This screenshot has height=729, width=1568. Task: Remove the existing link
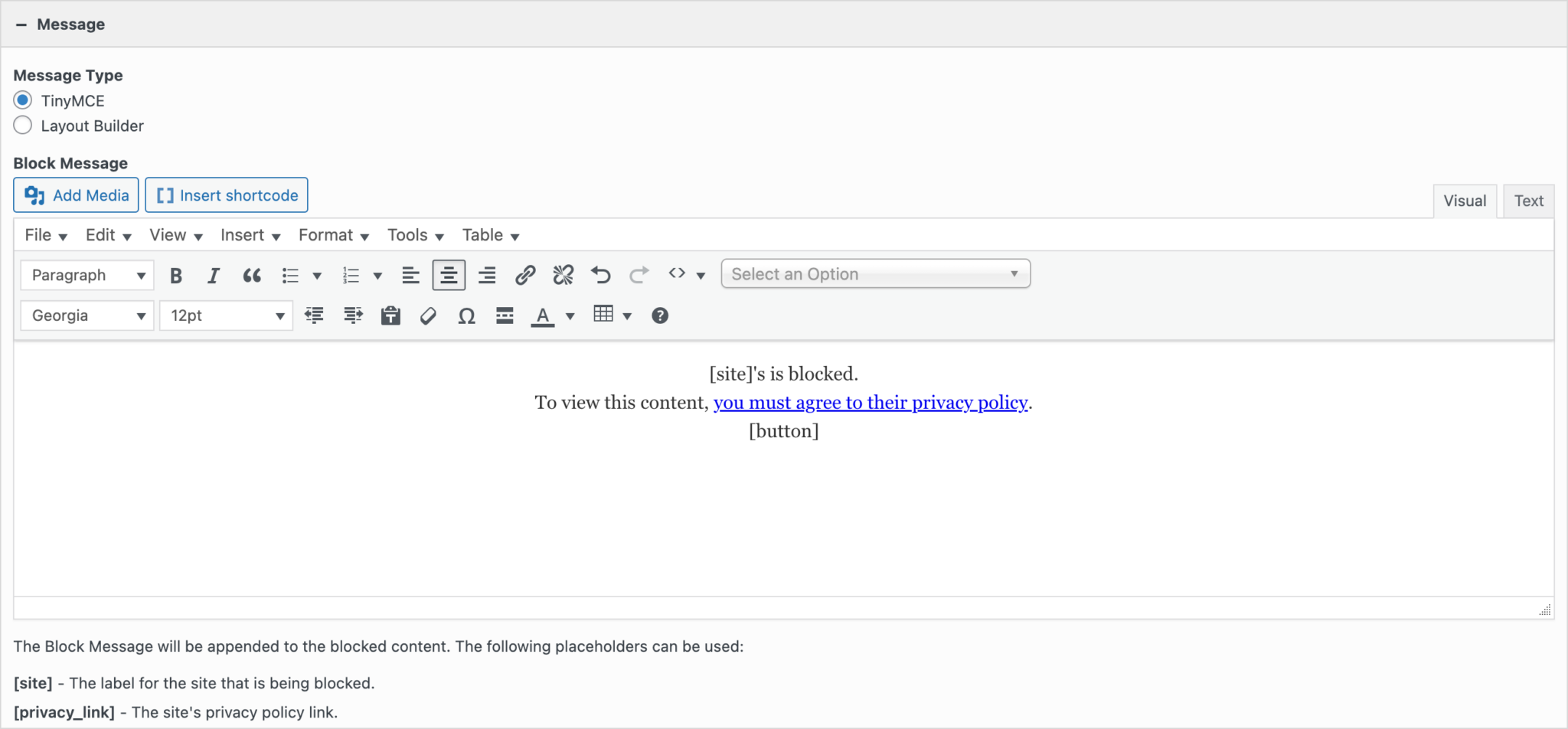(x=563, y=275)
